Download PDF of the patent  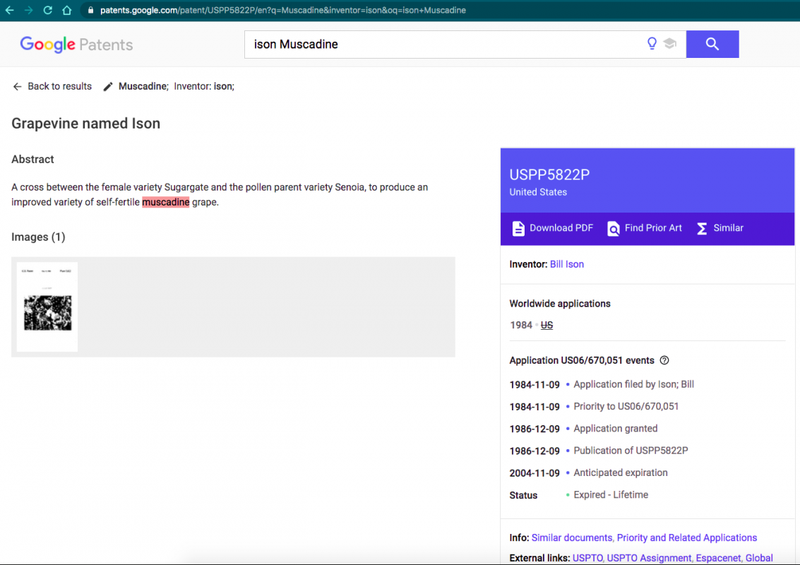click(553, 228)
